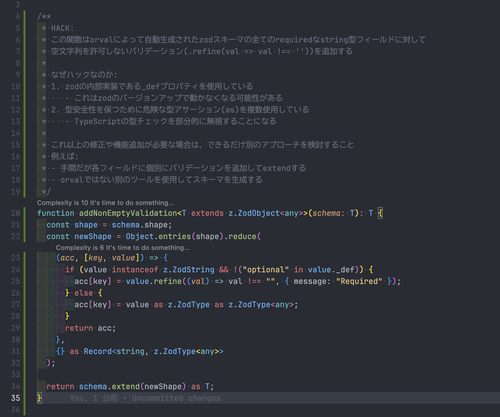Click 'Record<string, z.ZodType<any>>' type annotation
The image size is (500, 417).
pos(153,351)
